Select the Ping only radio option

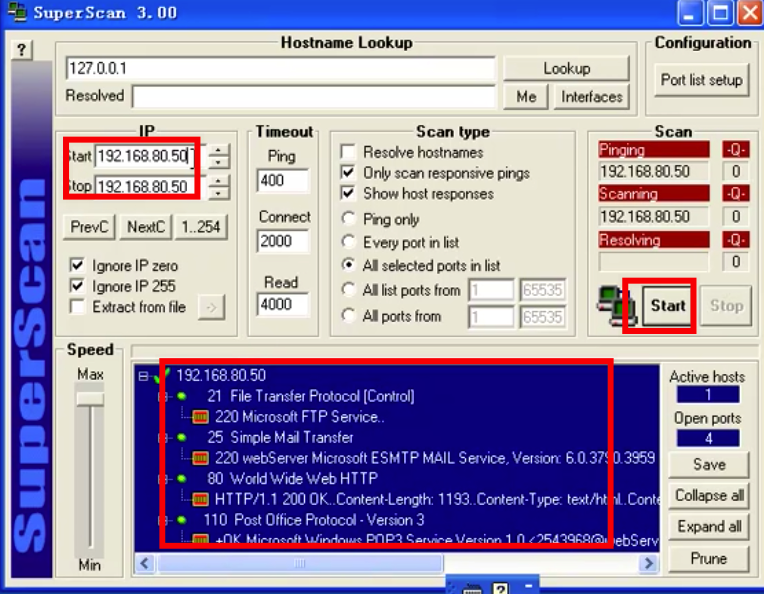tap(348, 219)
